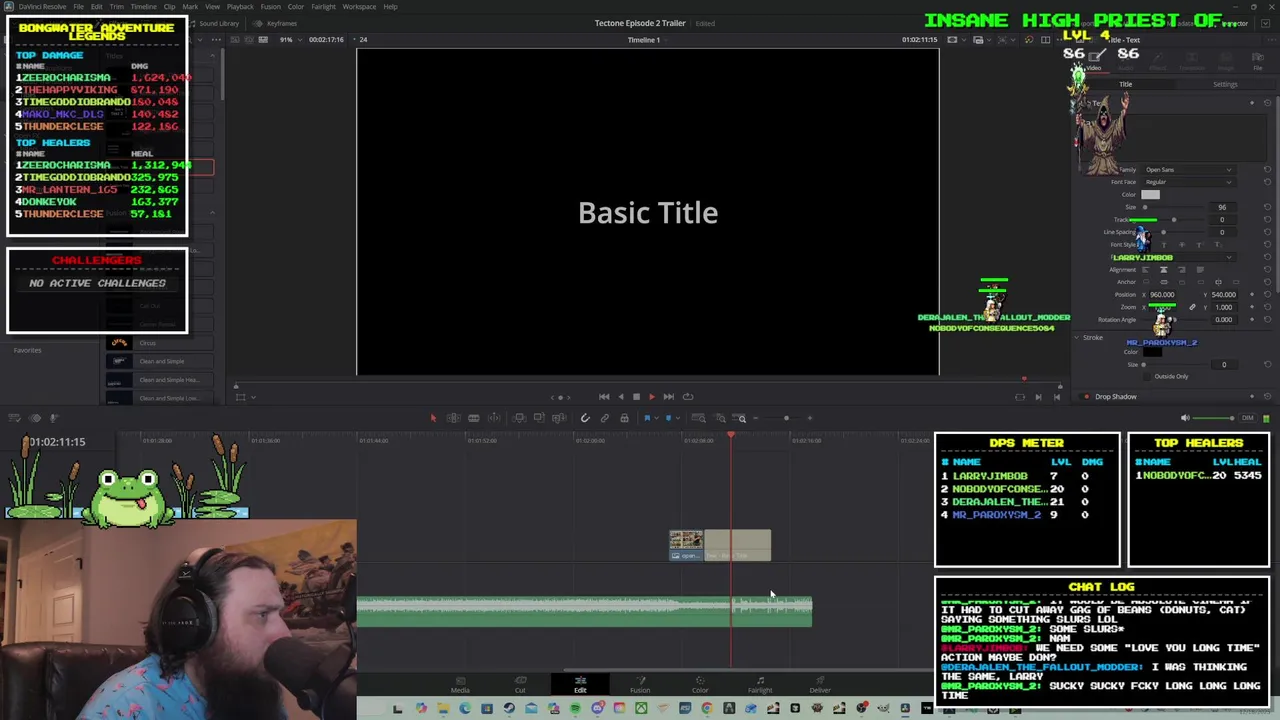Image resolution: width=1280 pixels, height=720 pixels.
Task: Select the blade edit mode tool
Action: coord(474,418)
